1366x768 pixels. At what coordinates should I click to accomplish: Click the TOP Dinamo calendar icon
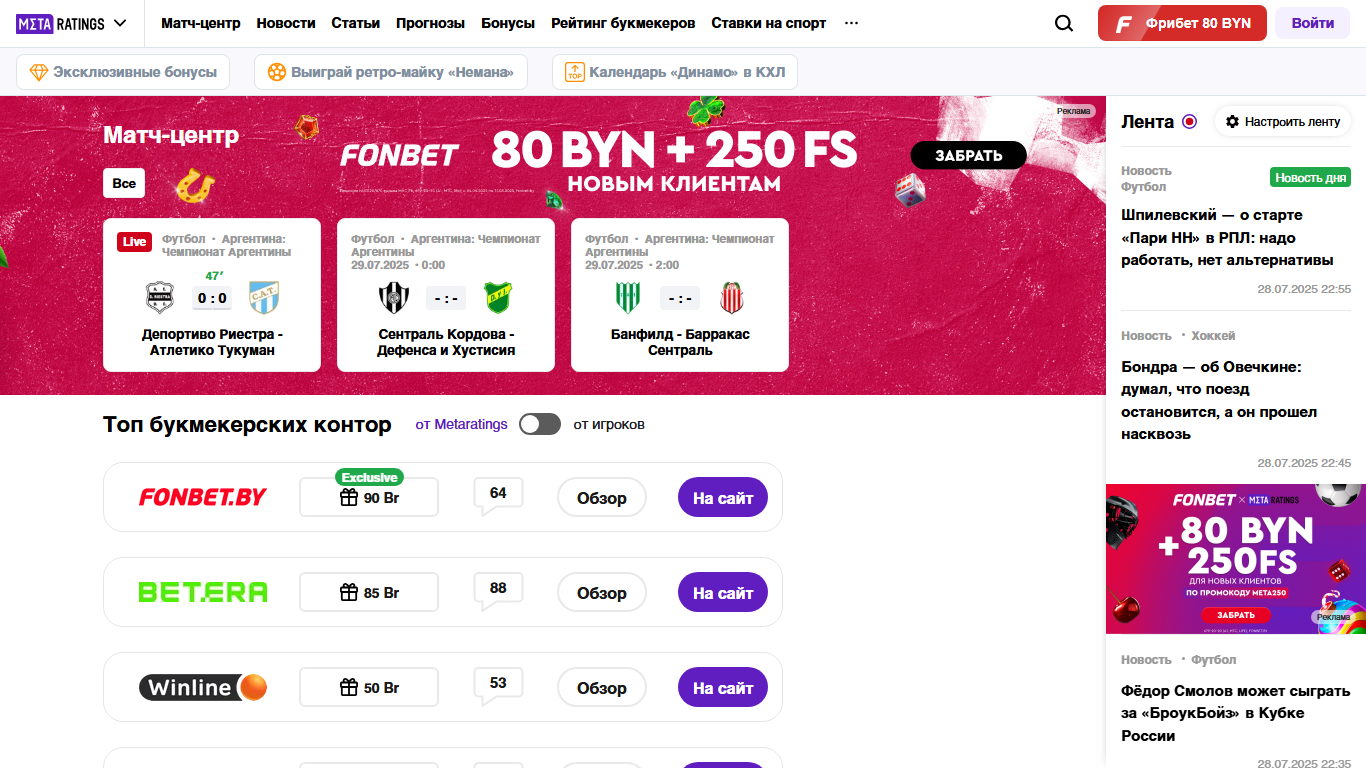click(x=575, y=72)
